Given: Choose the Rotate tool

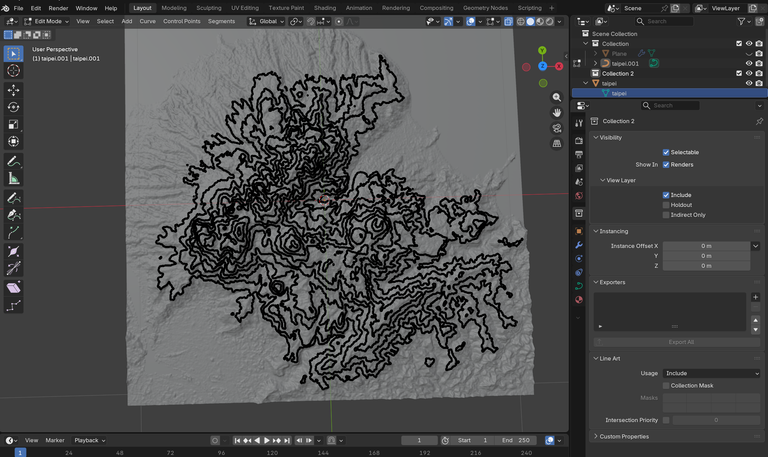Looking at the screenshot, I should (x=13, y=107).
